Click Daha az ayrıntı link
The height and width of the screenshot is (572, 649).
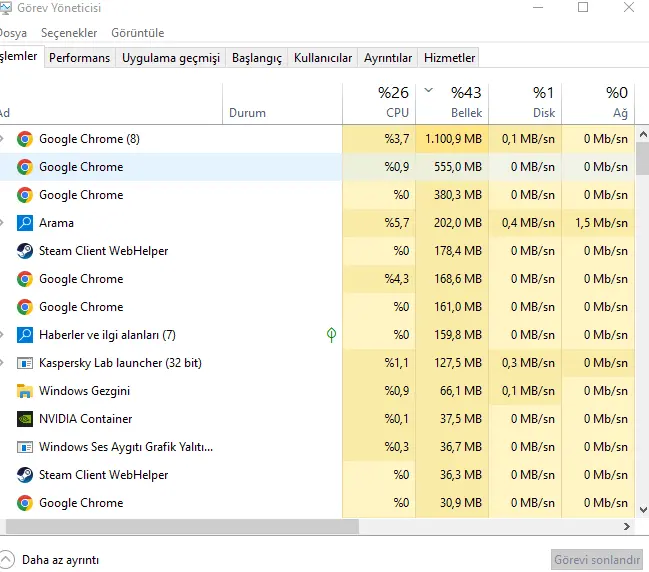60,560
